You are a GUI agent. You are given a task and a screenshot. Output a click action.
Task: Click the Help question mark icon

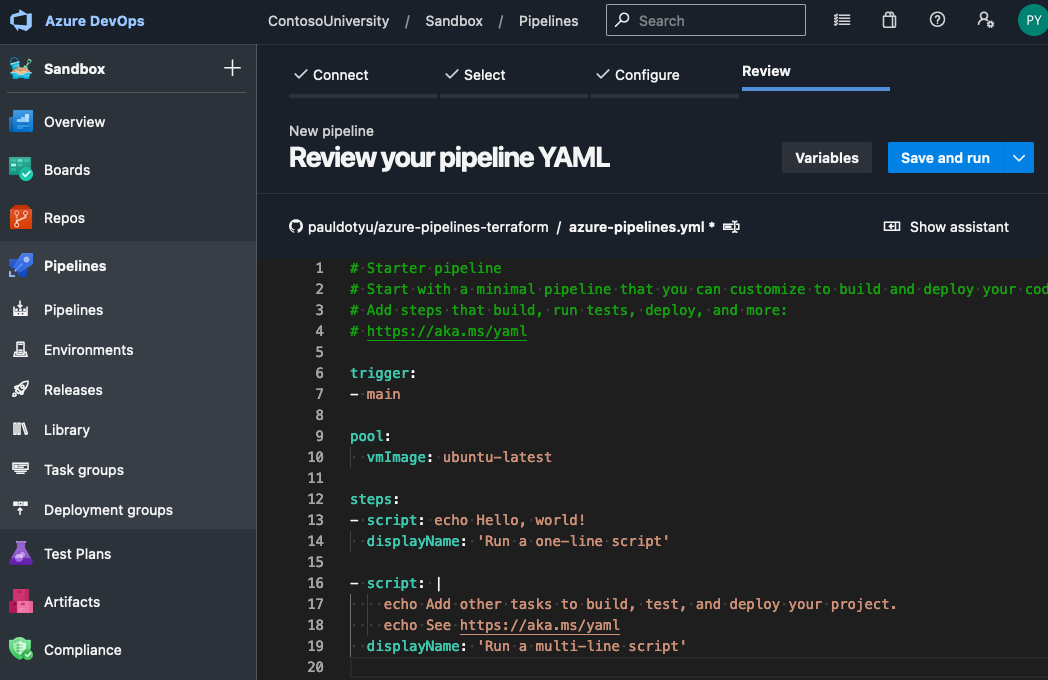937,20
